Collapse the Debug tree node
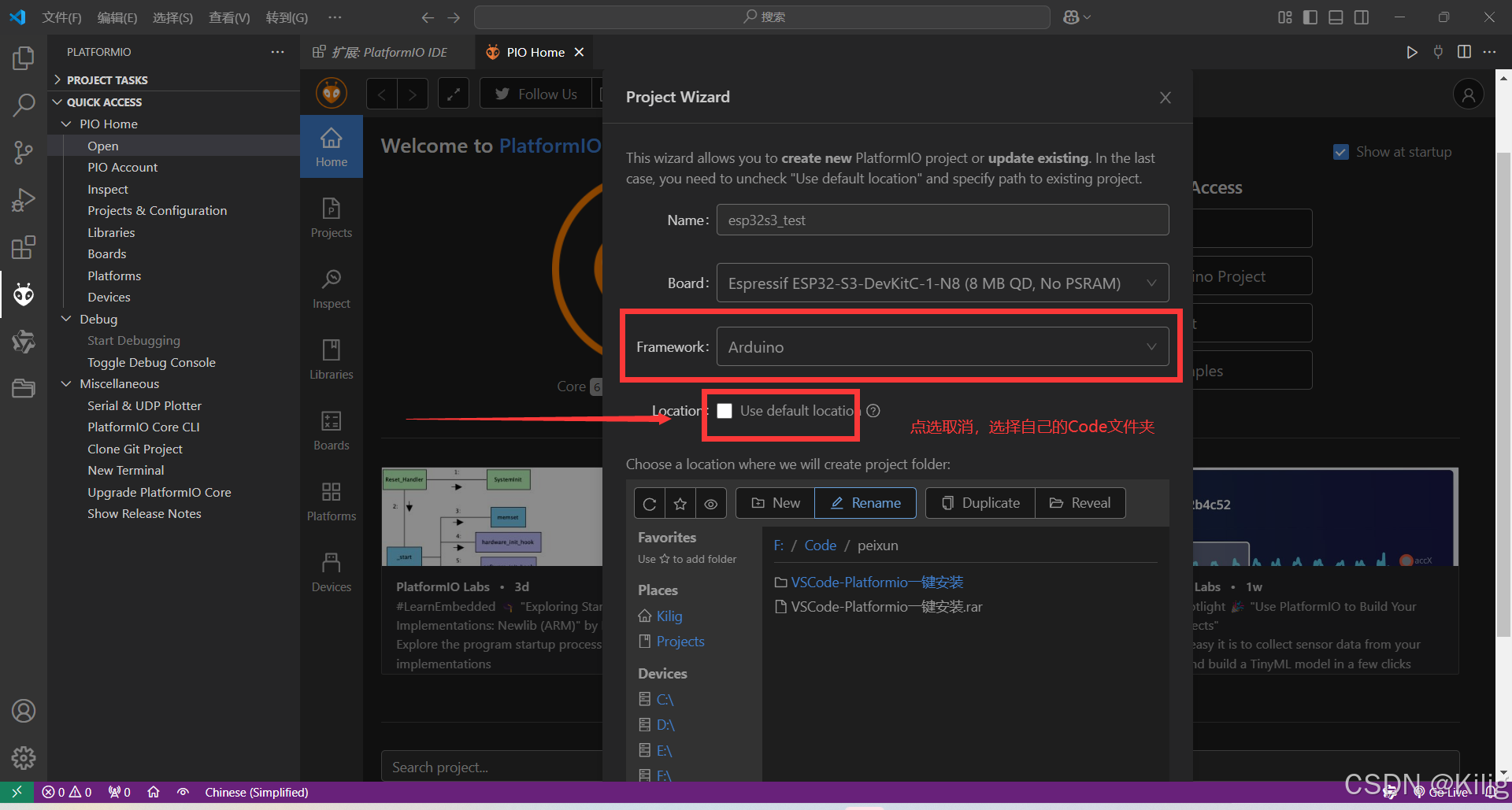The height and width of the screenshot is (810, 1512). 67,319
